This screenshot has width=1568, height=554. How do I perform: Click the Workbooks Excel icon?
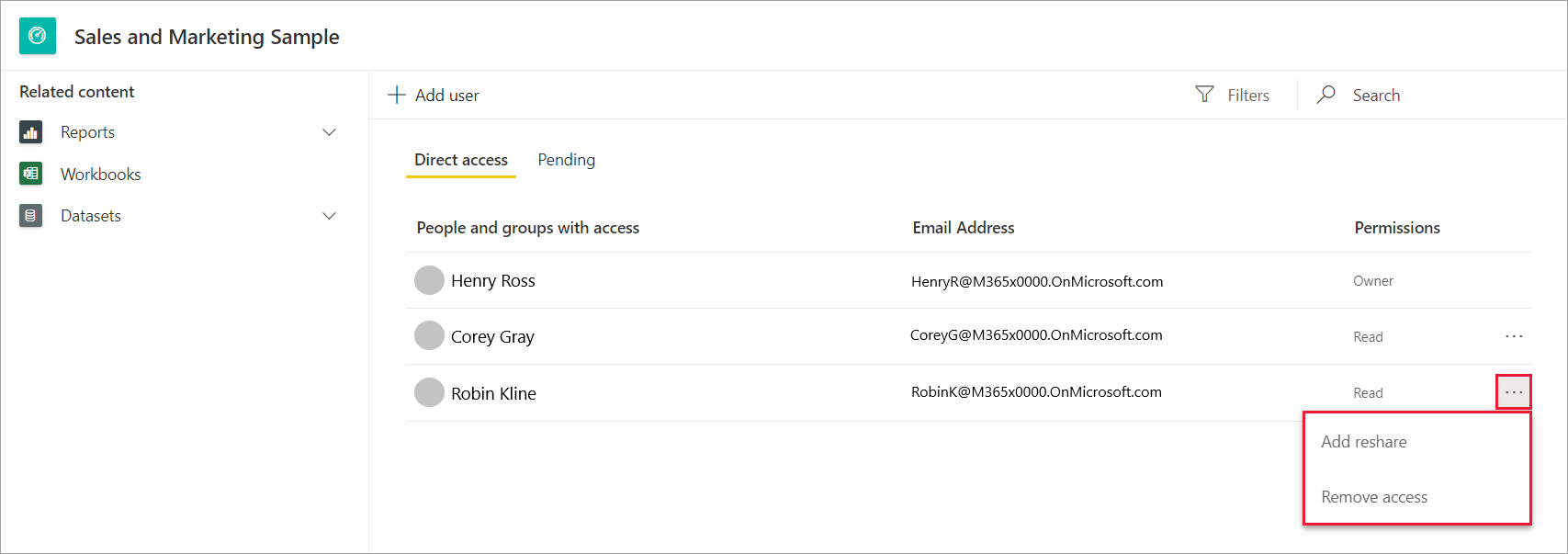[x=31, y=174]
